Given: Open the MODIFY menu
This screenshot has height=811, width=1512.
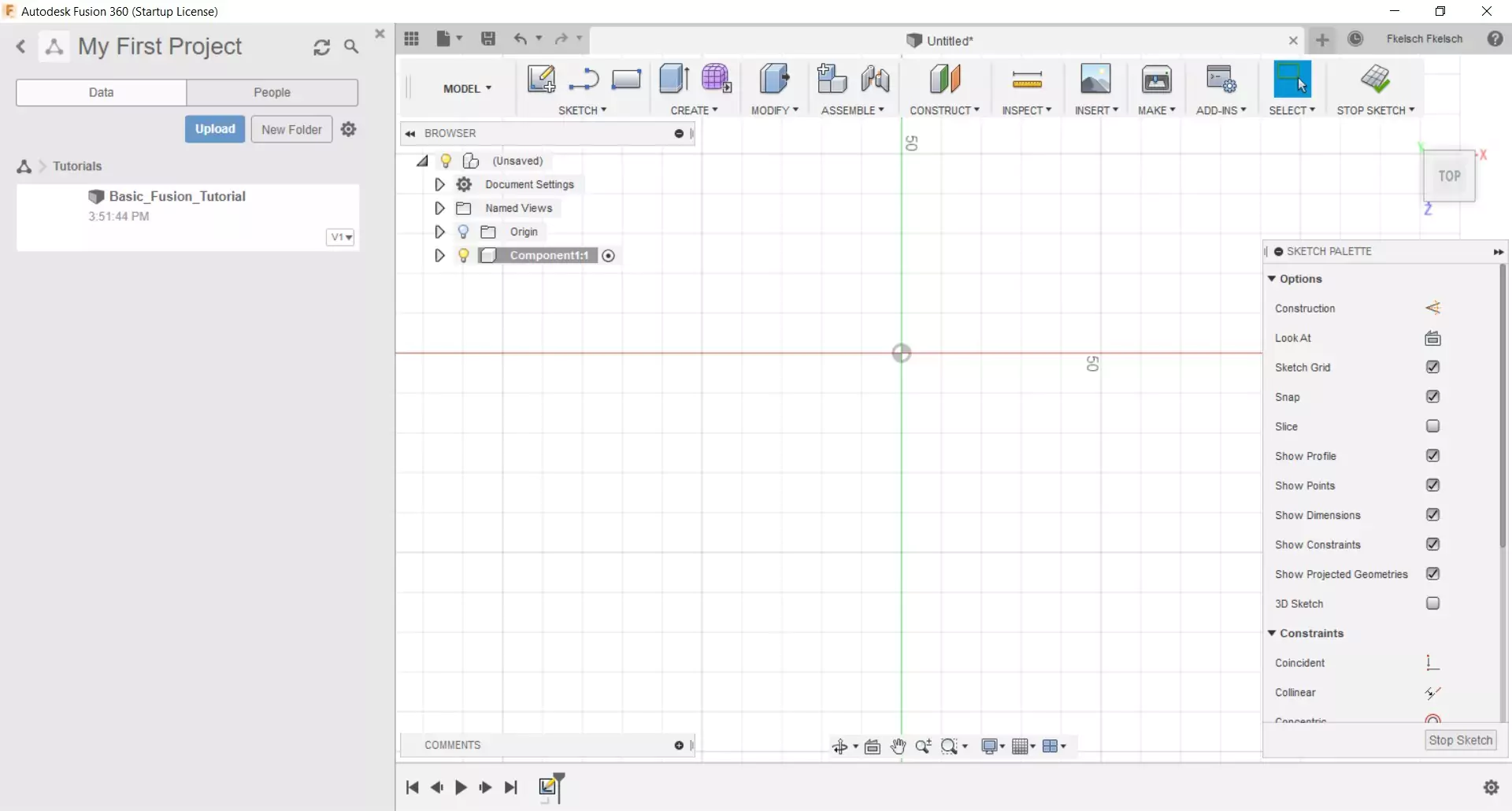Looking at the screenshot, I should point(775,110).
